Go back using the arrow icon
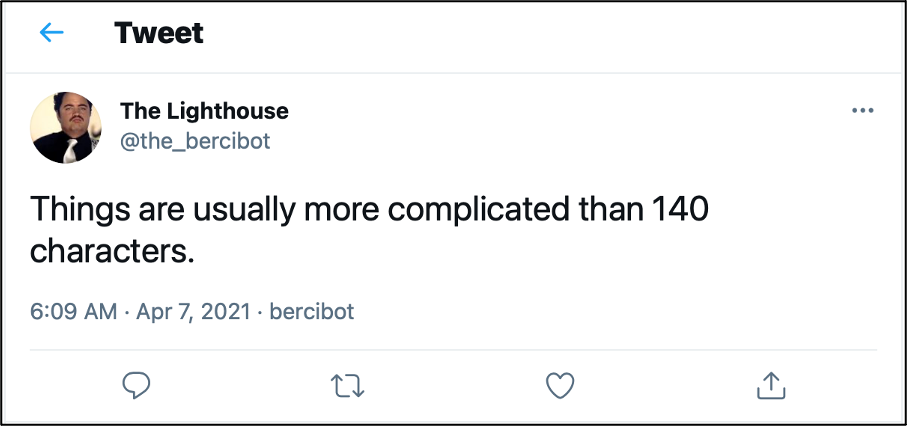The height and width of the screenshot is (426, 908). point(51,33)
